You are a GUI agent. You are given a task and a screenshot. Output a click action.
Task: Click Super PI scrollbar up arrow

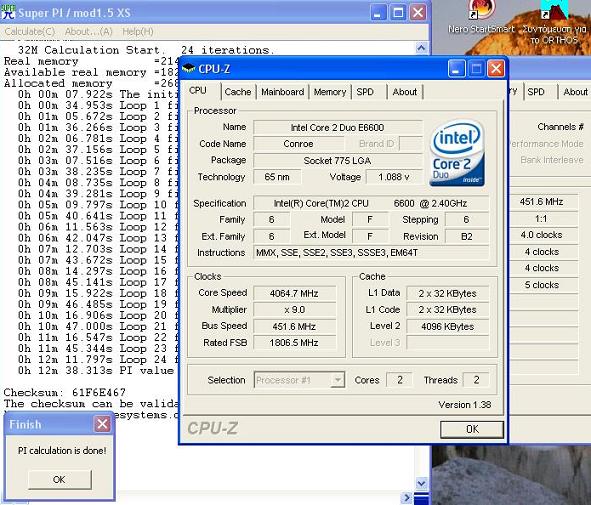point(421,48)
